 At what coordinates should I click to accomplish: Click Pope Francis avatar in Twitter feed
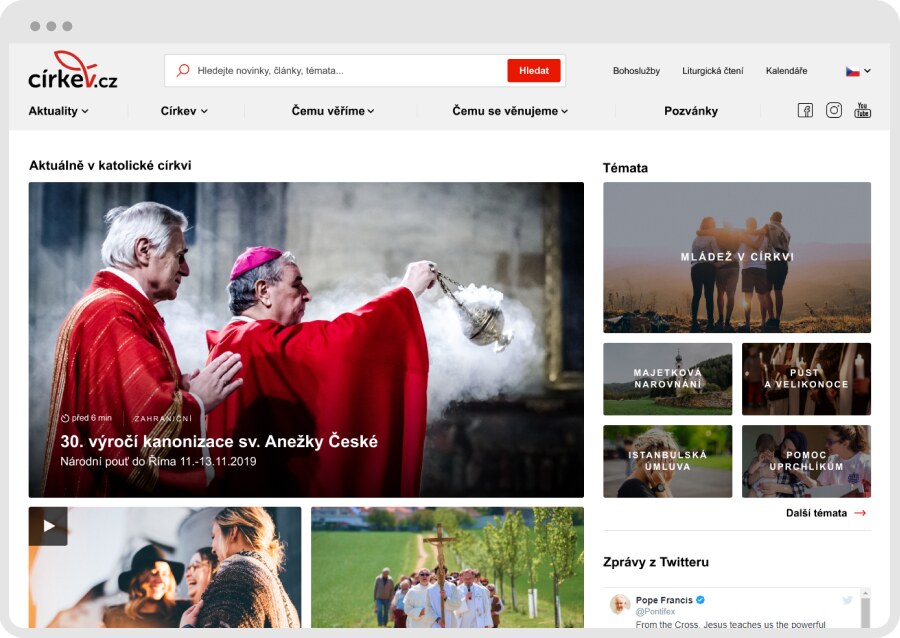coord(619,604)
